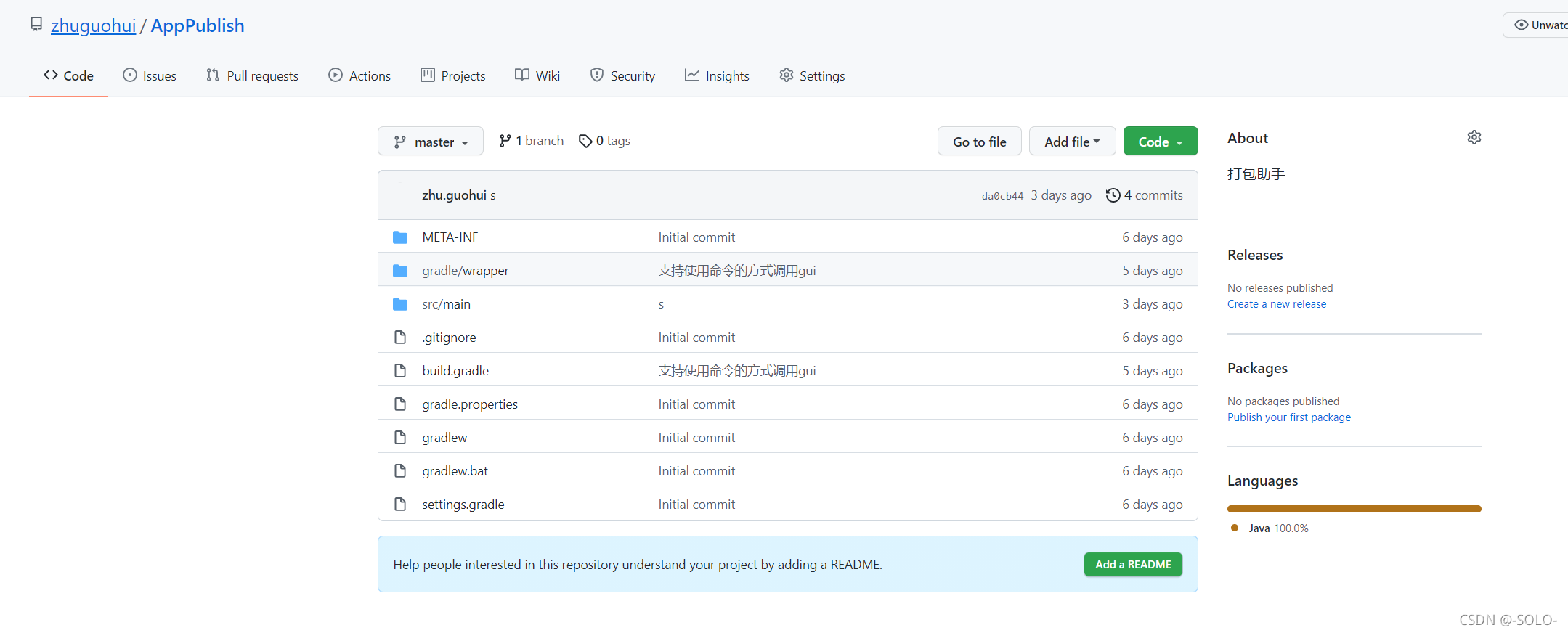Open the zhuguohui owner link
Viewport: 1568px width, 633px height.
(93, 25)
